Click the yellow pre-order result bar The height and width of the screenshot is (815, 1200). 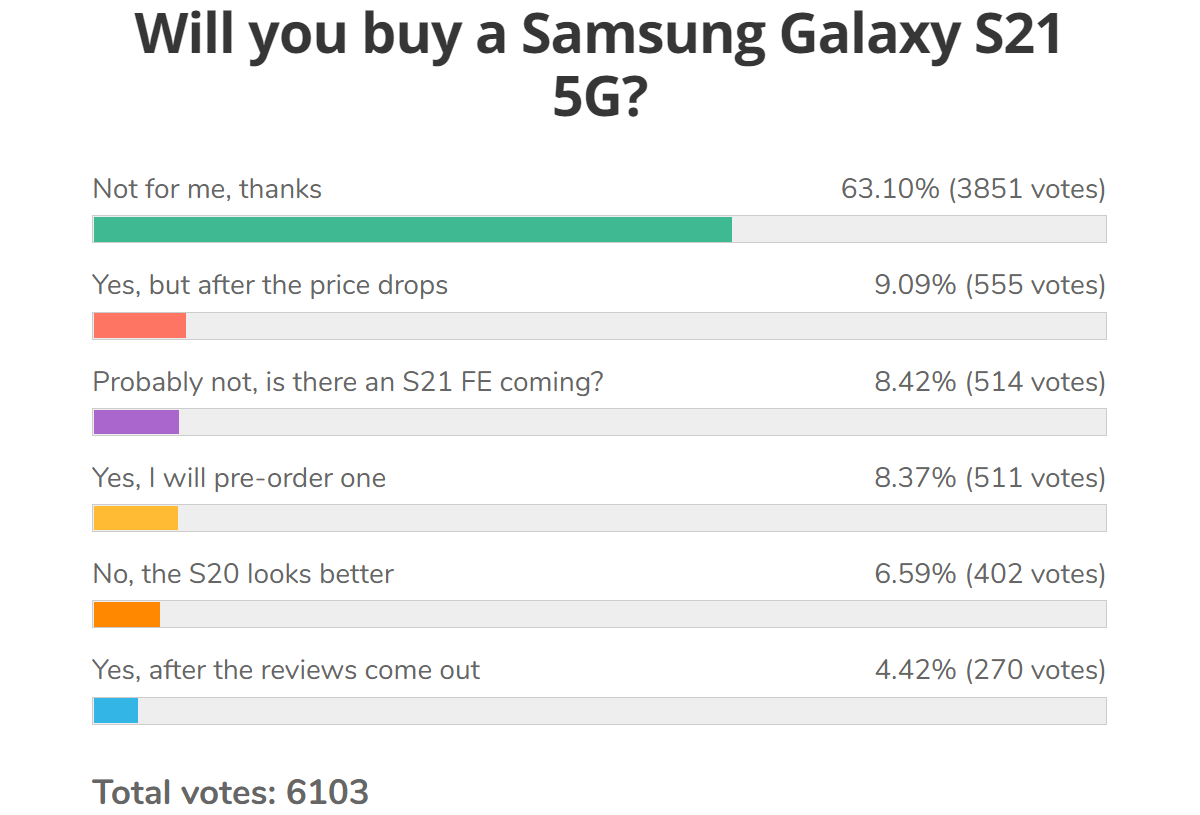tap(136, 518)
